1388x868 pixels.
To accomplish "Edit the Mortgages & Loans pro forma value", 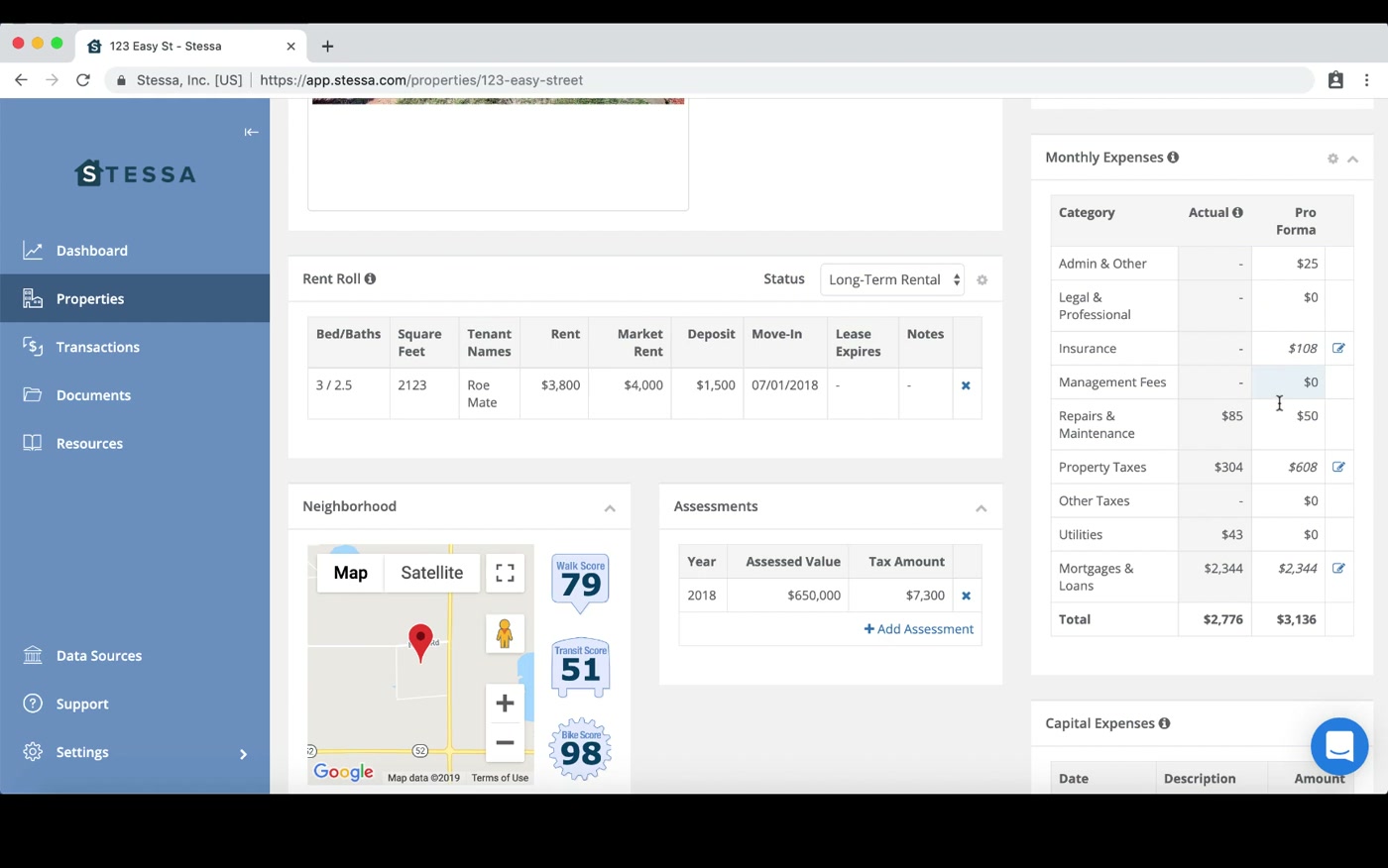I will click(x=1338, y=568).
